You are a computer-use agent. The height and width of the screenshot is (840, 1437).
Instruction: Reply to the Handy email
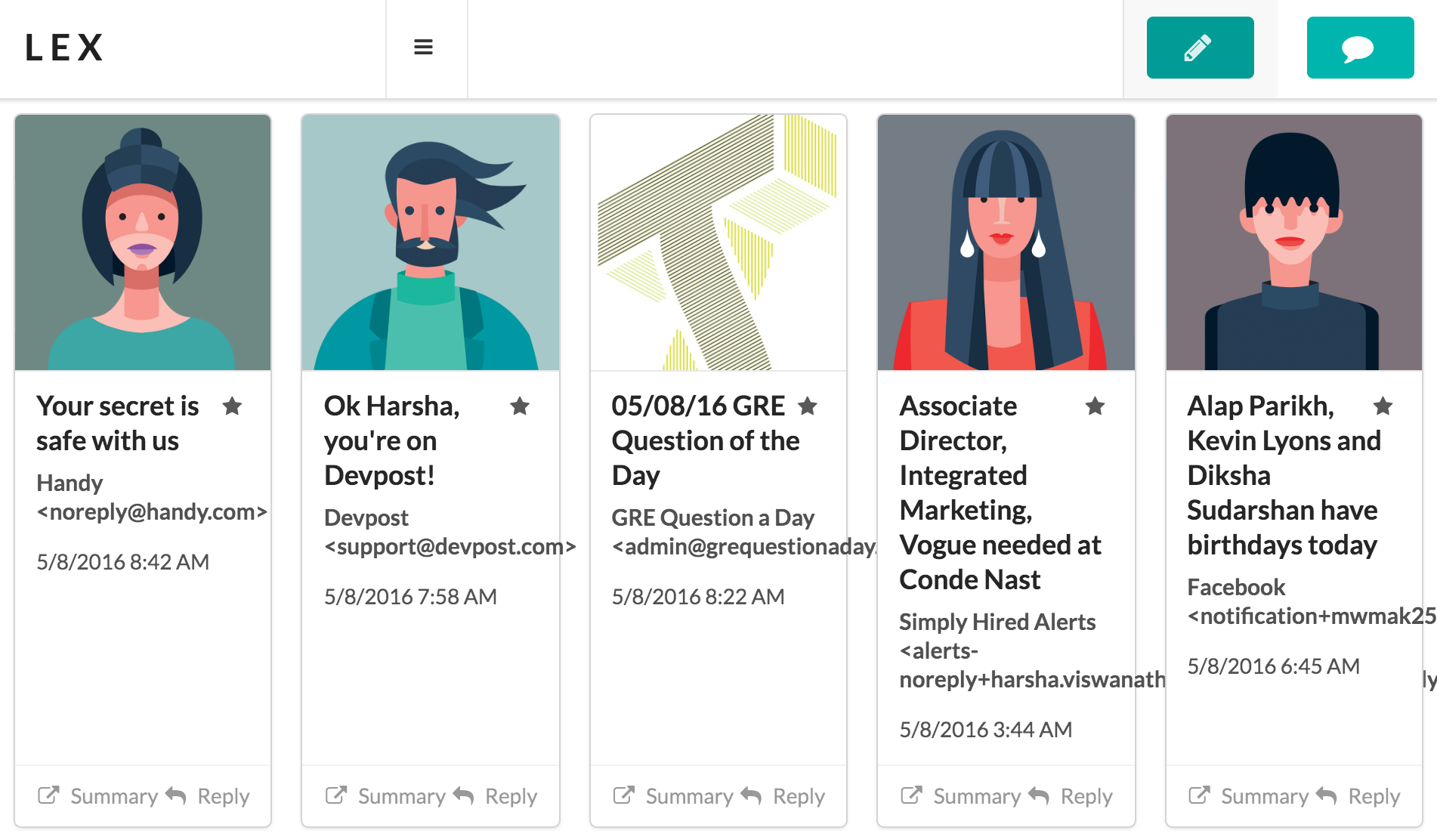[x=208, y=796]
